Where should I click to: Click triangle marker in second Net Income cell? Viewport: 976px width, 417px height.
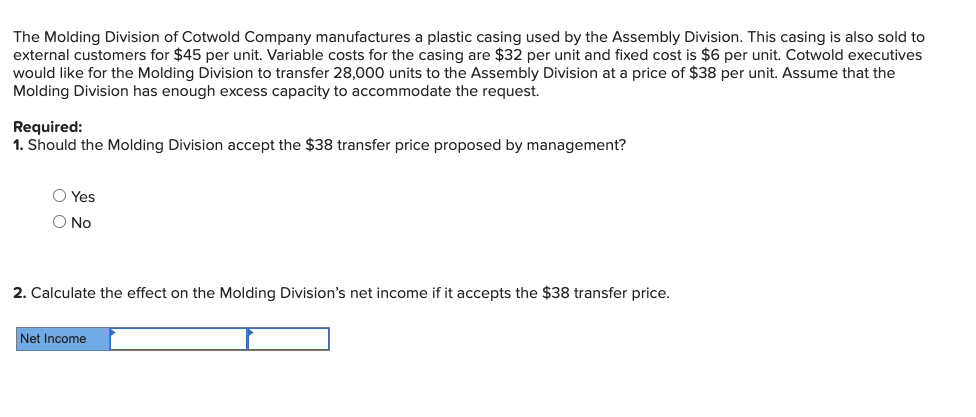(x=251, y=332)
